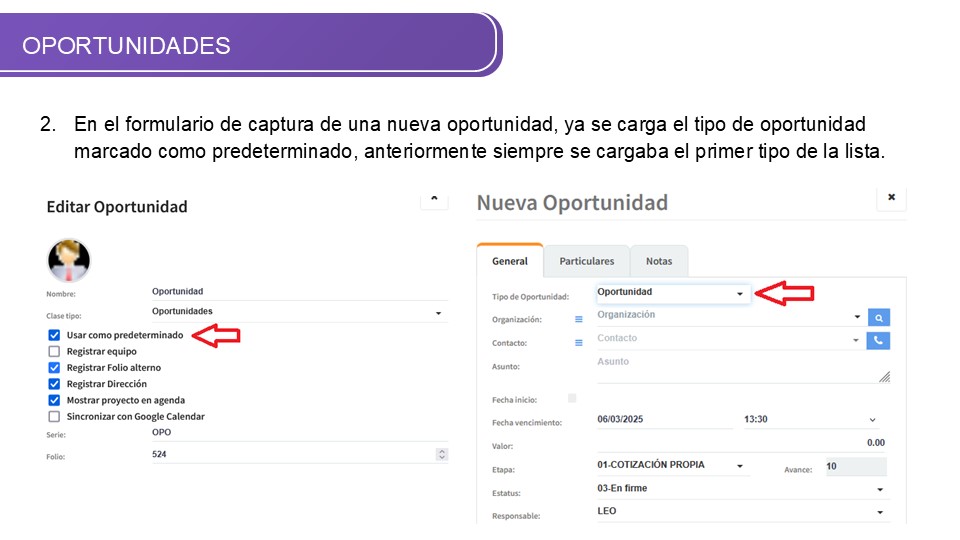This screenshot has width=960, height=540.
Task: Open the Estatus dropdown showing 03-En firme
Action: point(742,489)
